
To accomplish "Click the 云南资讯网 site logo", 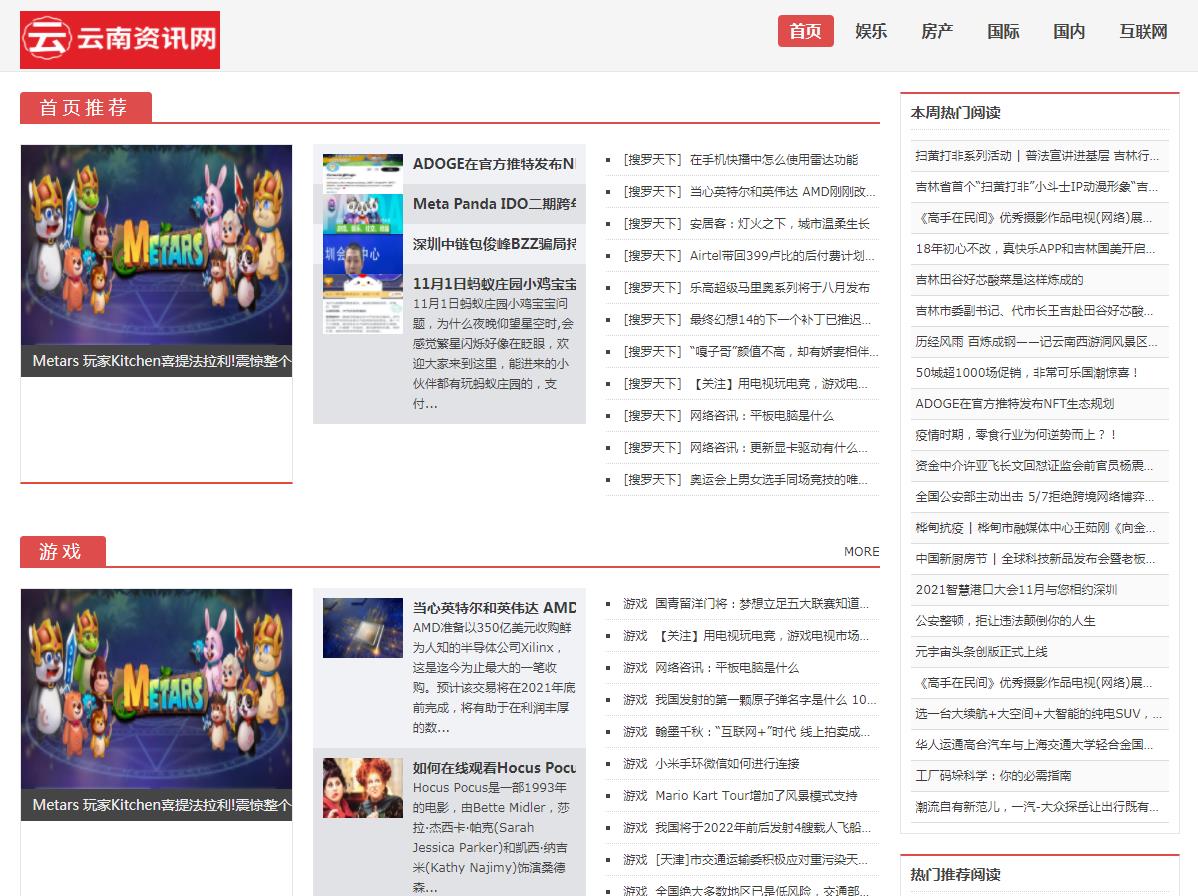I will pos(120,40).
